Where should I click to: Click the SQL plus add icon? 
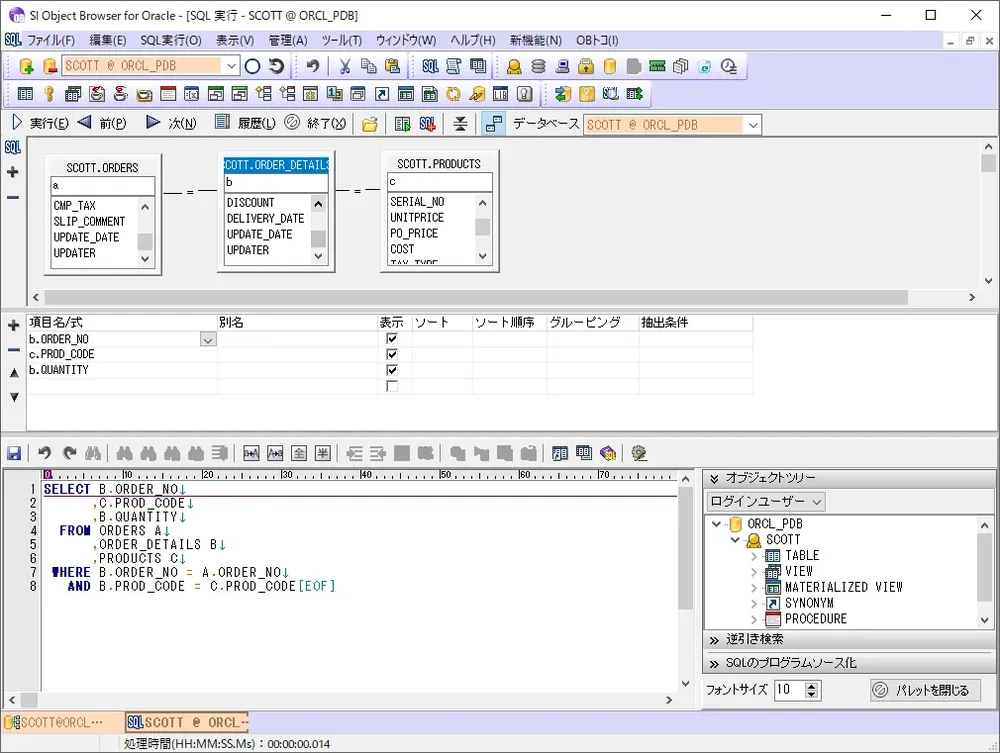(428, 124)
